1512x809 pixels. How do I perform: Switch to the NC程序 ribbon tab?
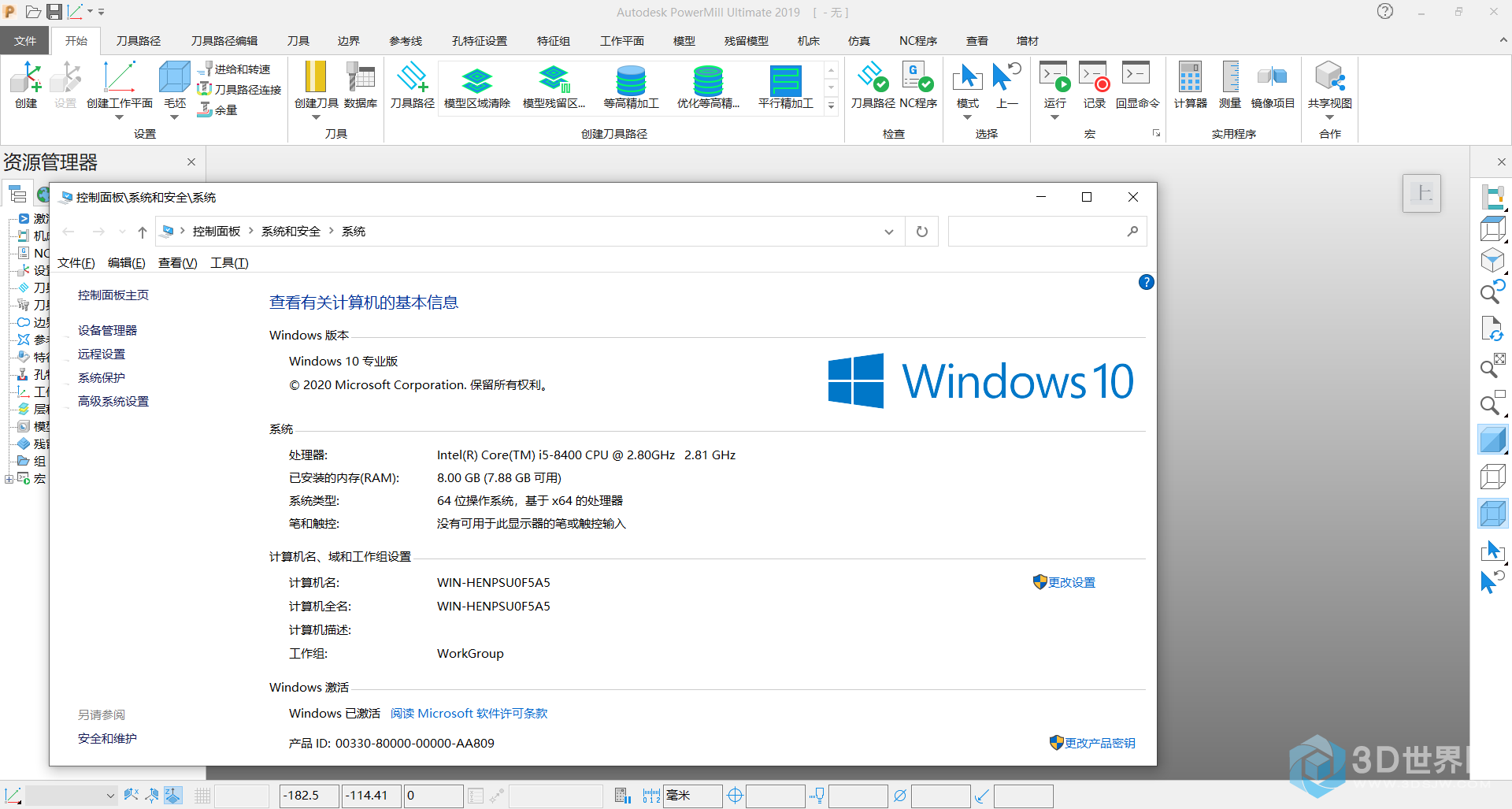click(x=918, y=41)
